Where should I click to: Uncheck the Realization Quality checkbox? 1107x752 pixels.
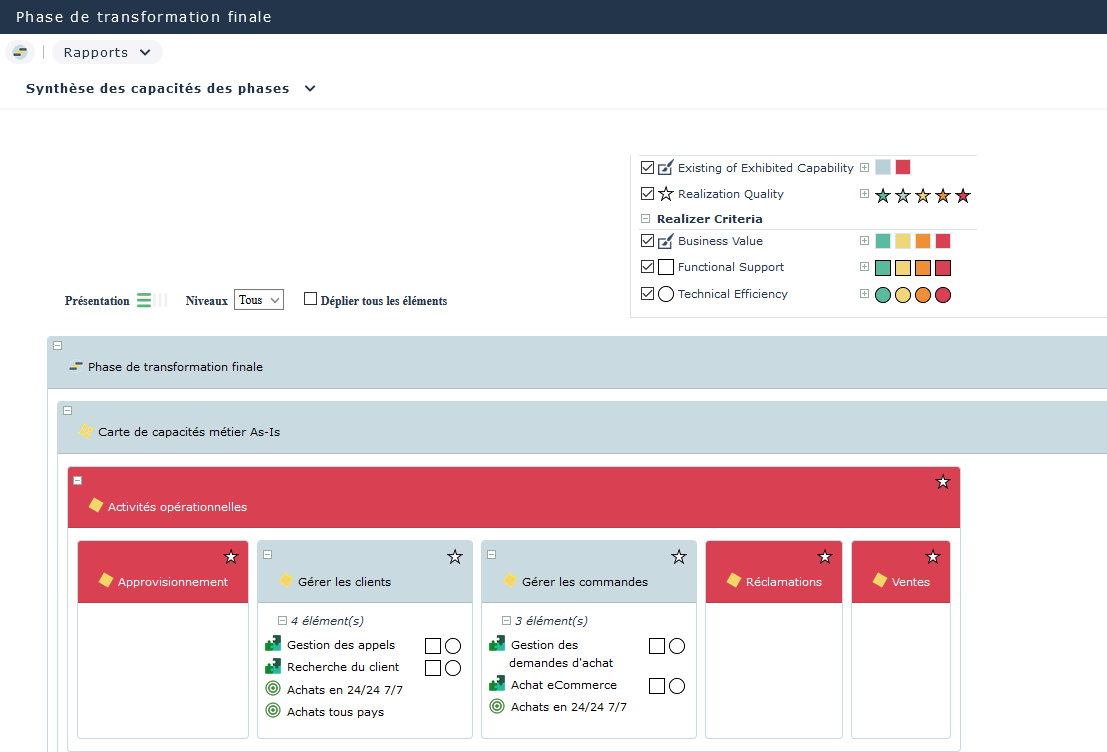tap(647, 194)
